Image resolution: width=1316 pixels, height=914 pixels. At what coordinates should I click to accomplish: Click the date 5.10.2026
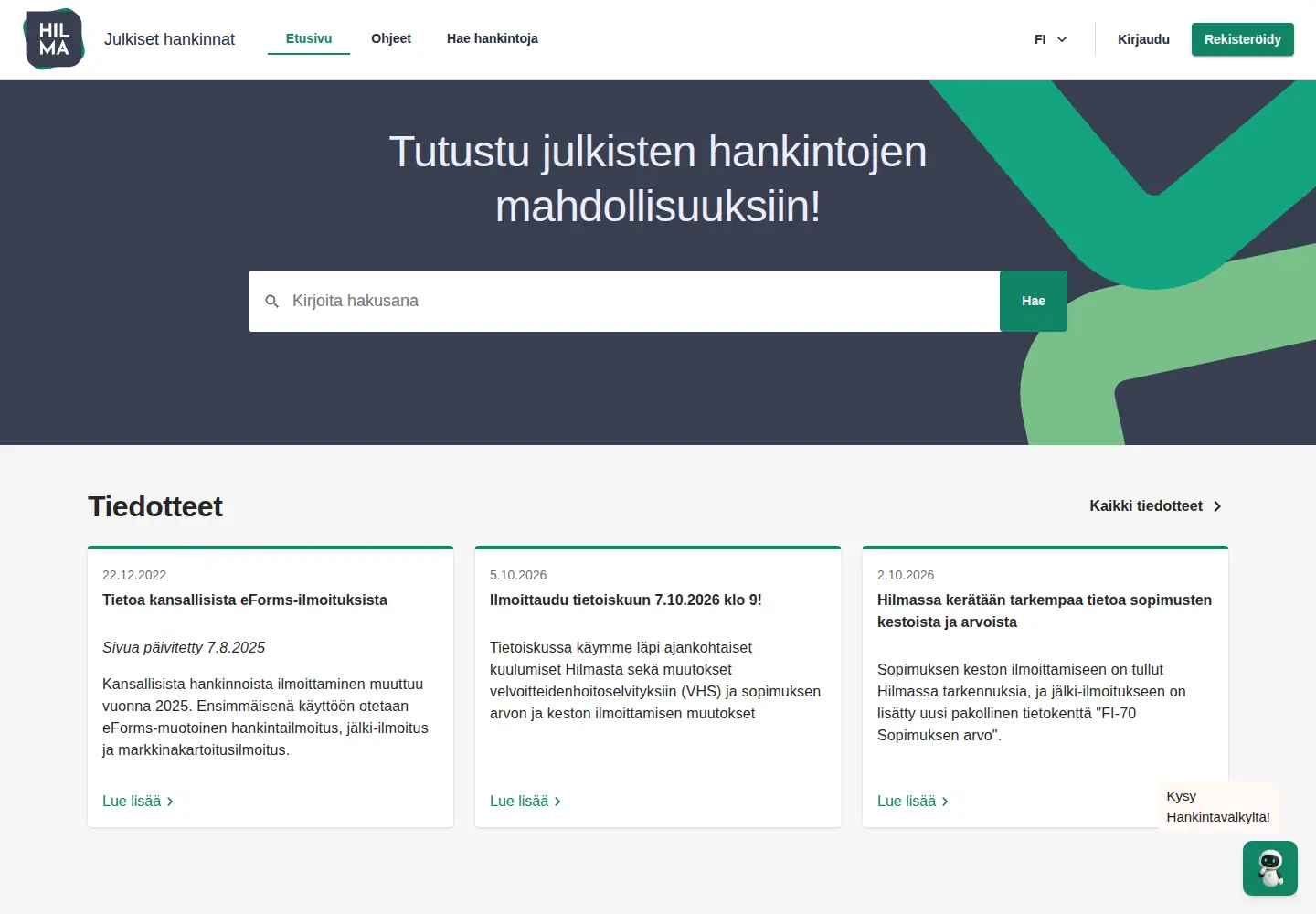coord(518,575)
